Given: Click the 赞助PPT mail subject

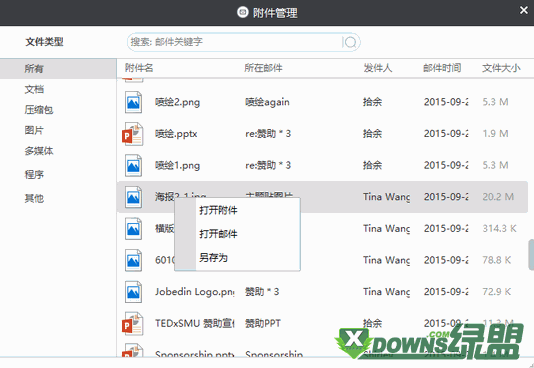Looking at the screenshot, I should (x=263, y=323).
